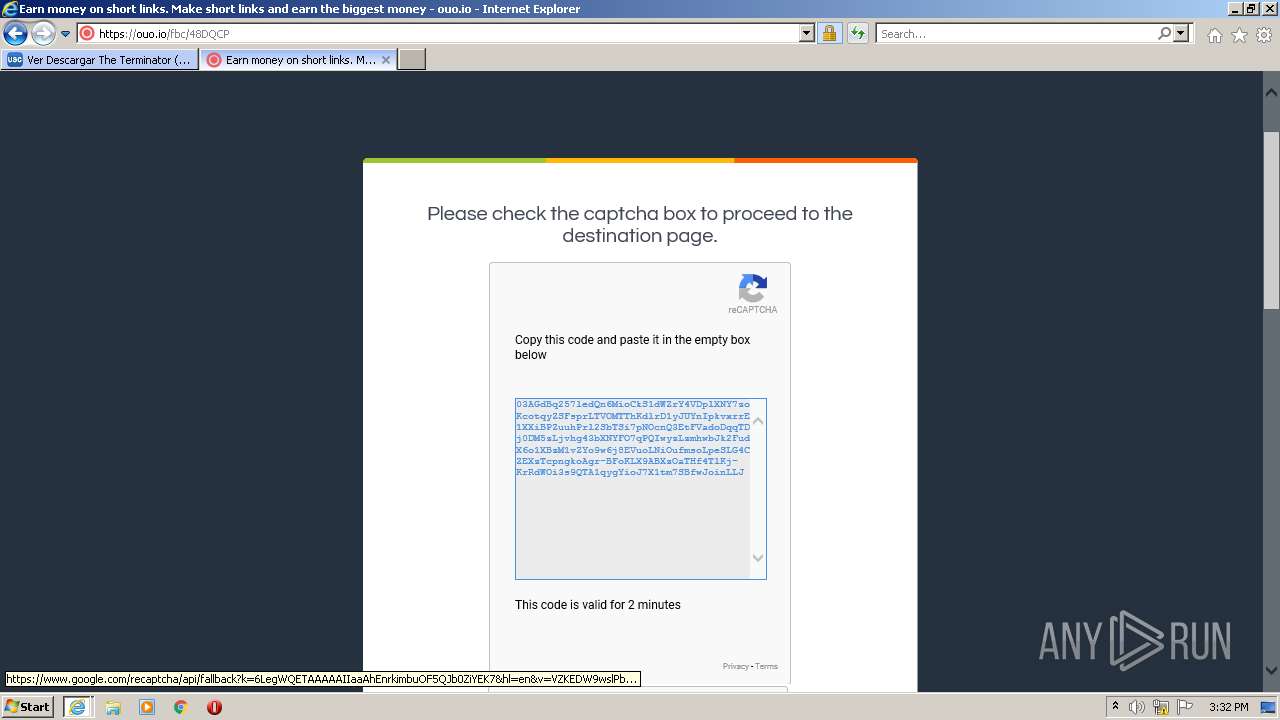Screen dimensions: 1280x720
Task: Refresh the page using the green arrows icon
Action: point(858,34)
